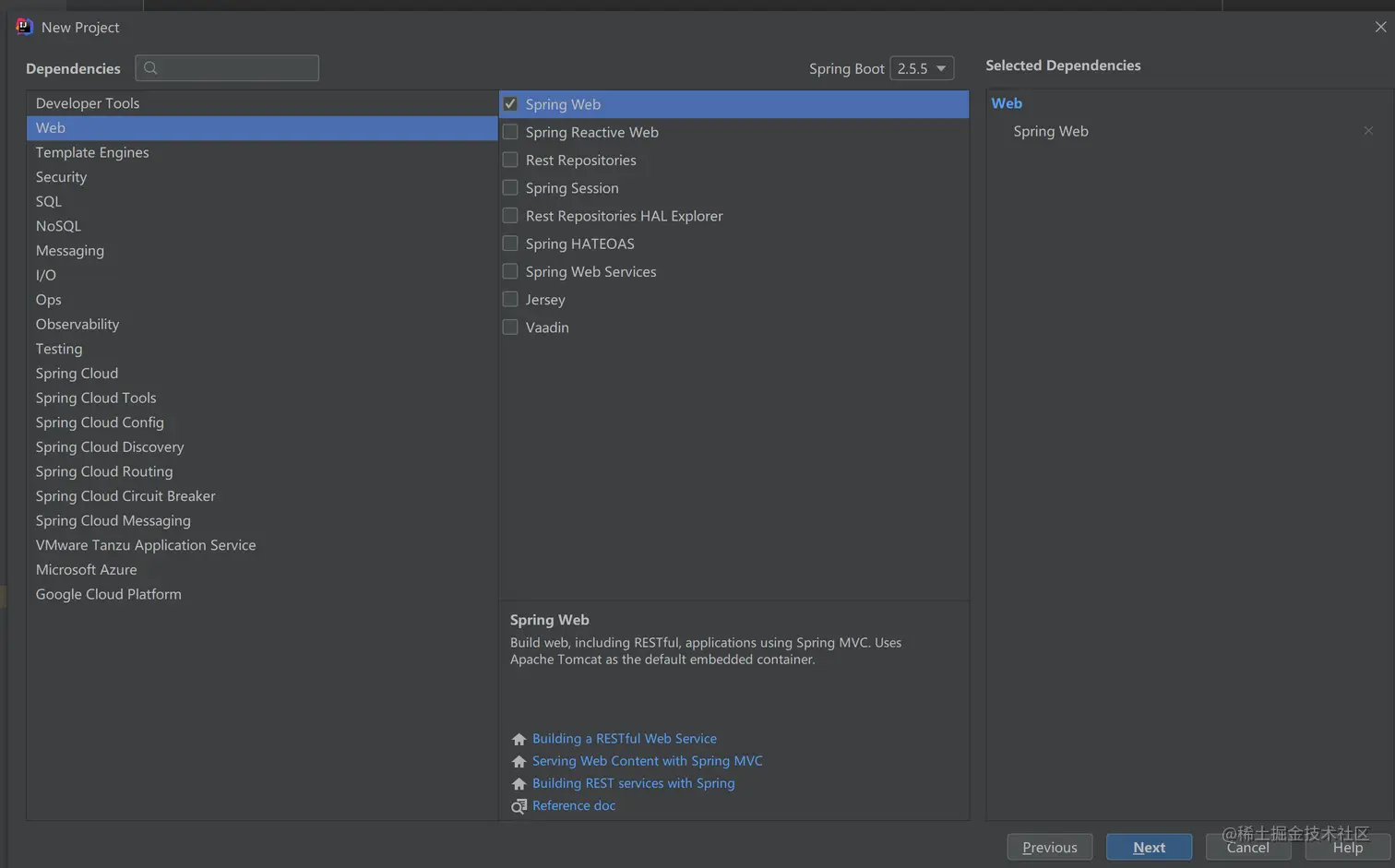Close the New Project dialog
The height and width of the screenshot is (868, 1395).
pyautogui.click(x=1380, y=27)
